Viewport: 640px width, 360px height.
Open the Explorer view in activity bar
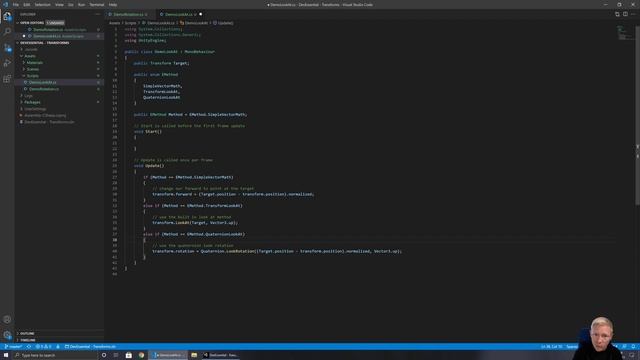coord(7,17)
